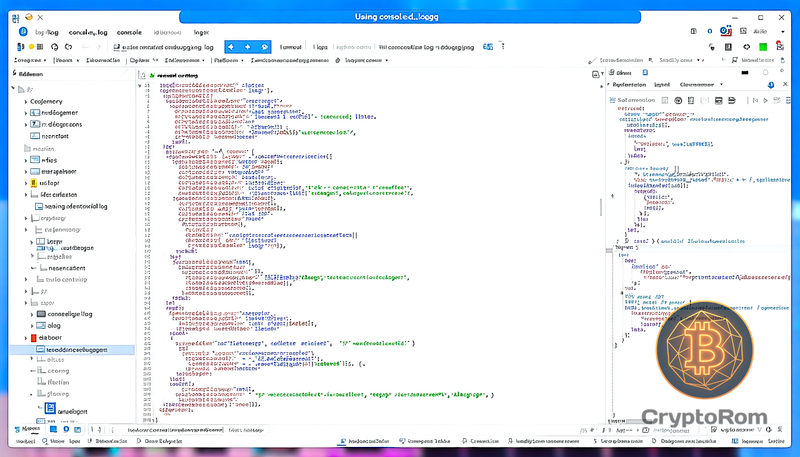Screen dimensions: 800x457
Task: Go back with the greyed left arrow
Action: pyautogui.click(x=85, y=47)
